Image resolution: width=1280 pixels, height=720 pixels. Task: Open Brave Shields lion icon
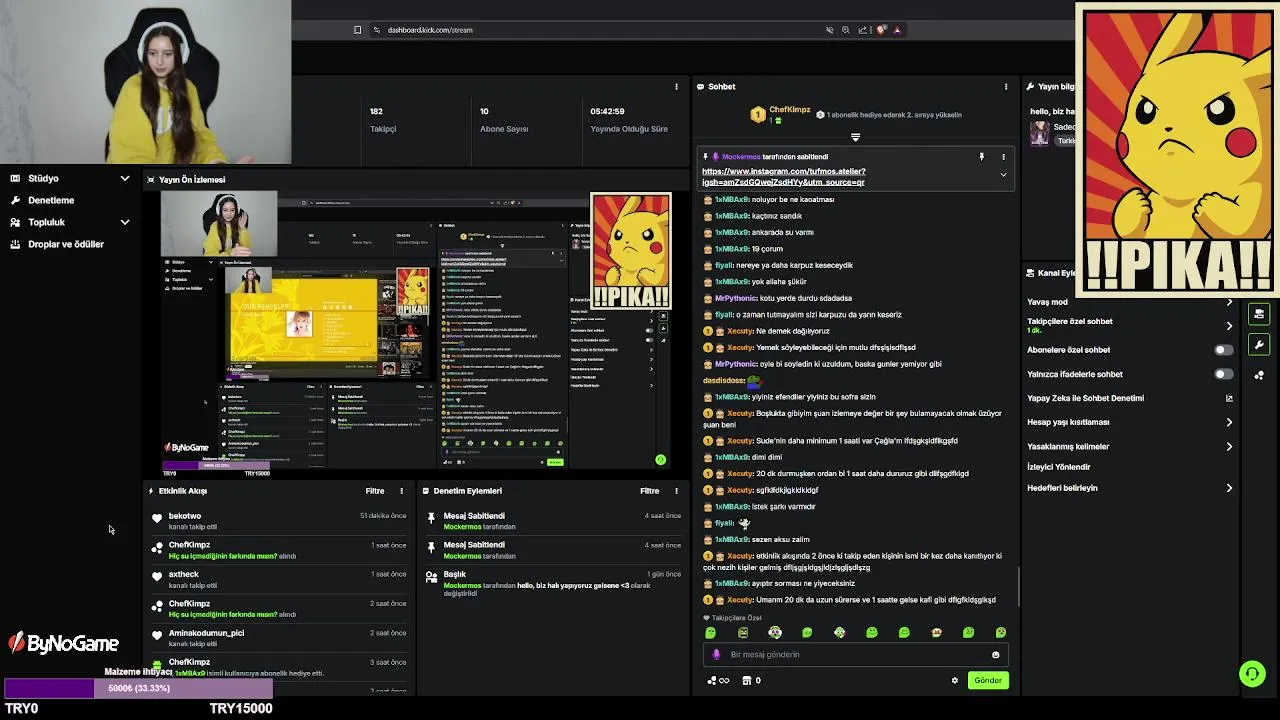(x=881, y=30)
